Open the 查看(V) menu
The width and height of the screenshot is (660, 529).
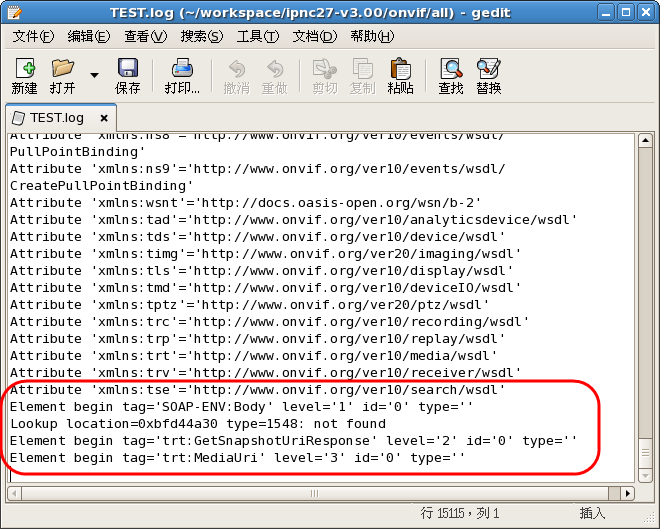[x=145, y=36]
